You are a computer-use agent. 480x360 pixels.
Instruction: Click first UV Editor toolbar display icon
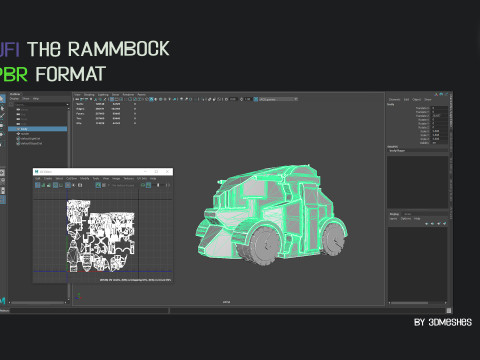[37, 185]
